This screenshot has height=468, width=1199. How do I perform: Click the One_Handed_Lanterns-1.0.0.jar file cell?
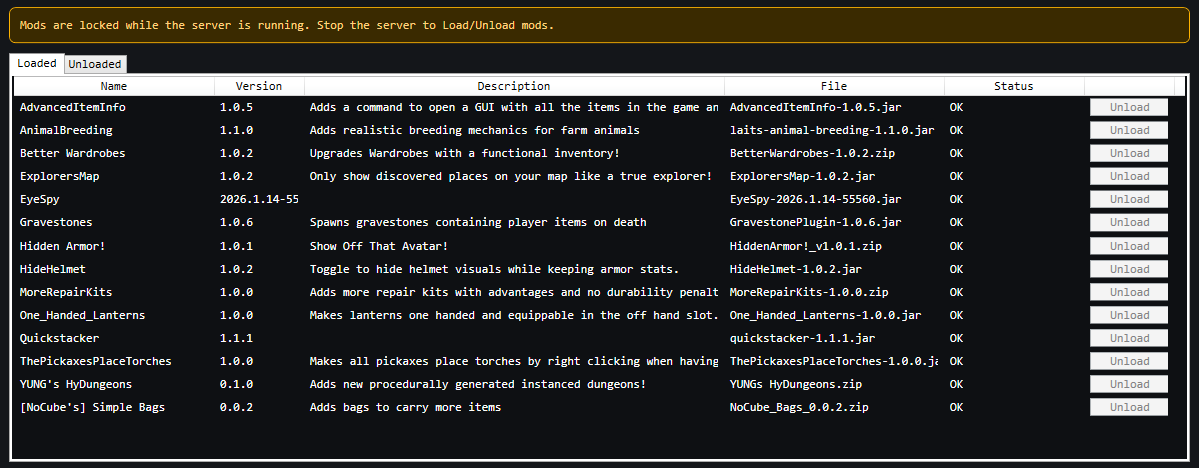pos(826,315)
